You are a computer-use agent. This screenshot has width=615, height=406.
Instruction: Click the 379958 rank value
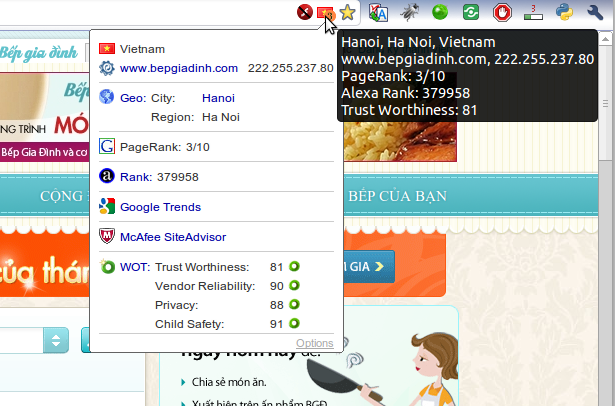[x=178, y=177]
